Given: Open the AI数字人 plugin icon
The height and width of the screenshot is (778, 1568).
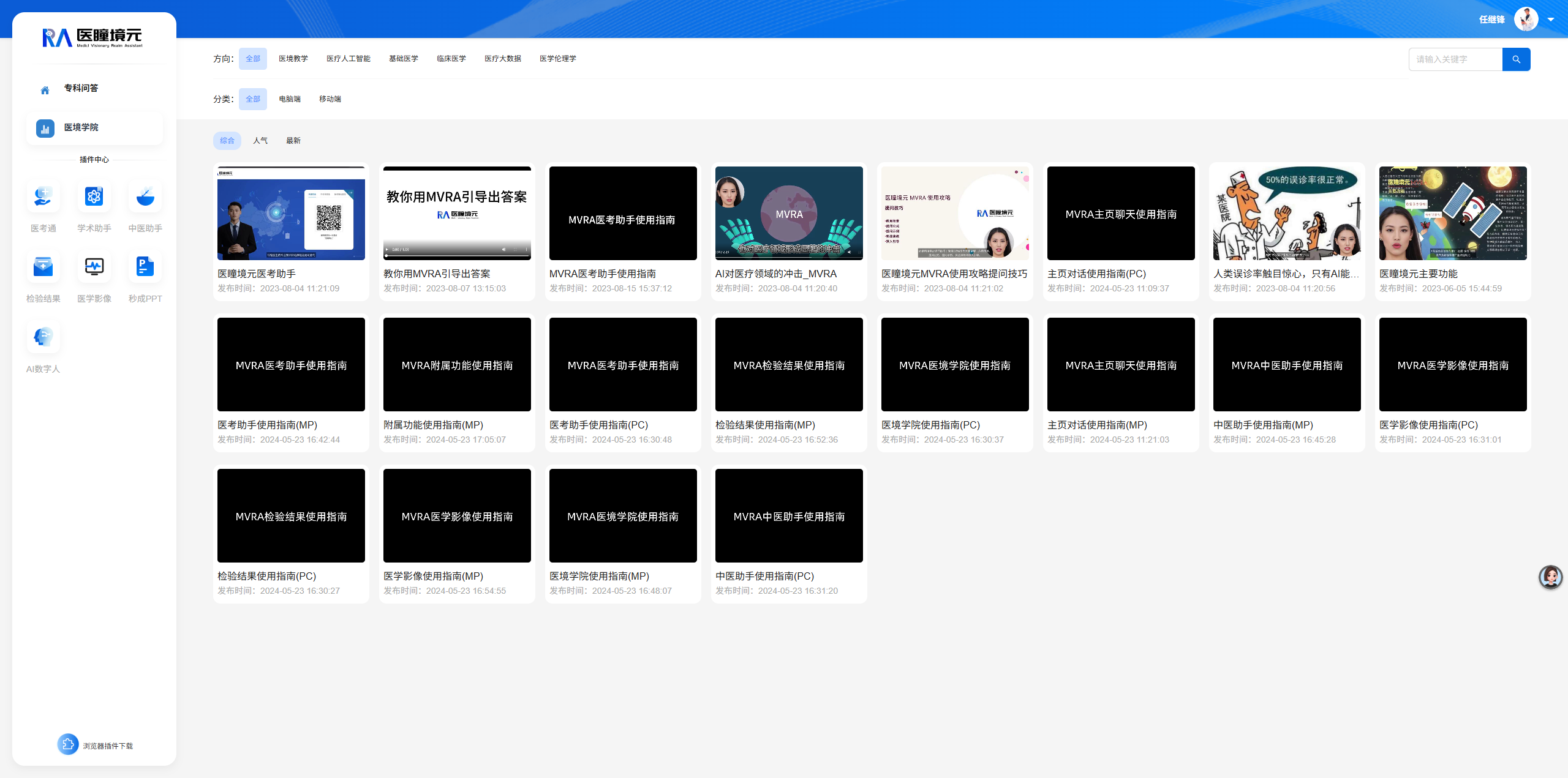Looking at the screenshot, I should tap(43, 337).
